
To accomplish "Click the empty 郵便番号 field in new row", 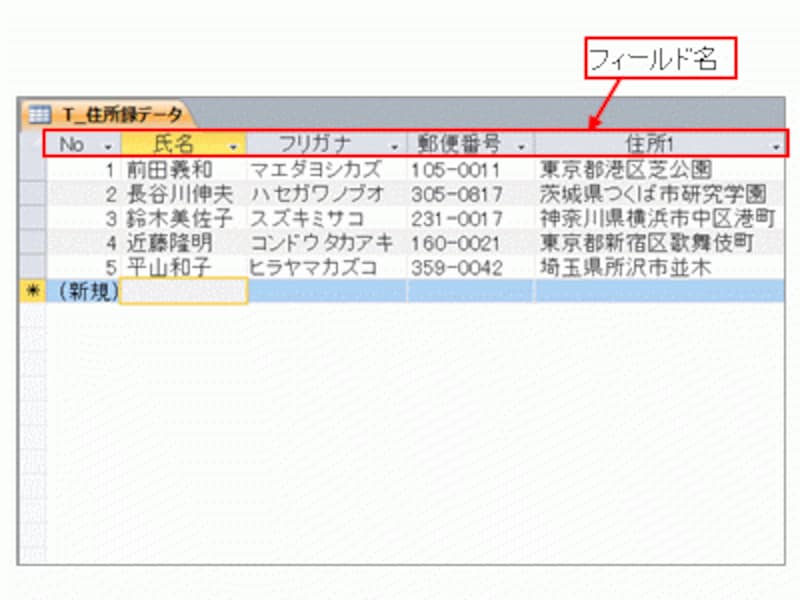I will [x=470, y=291].
